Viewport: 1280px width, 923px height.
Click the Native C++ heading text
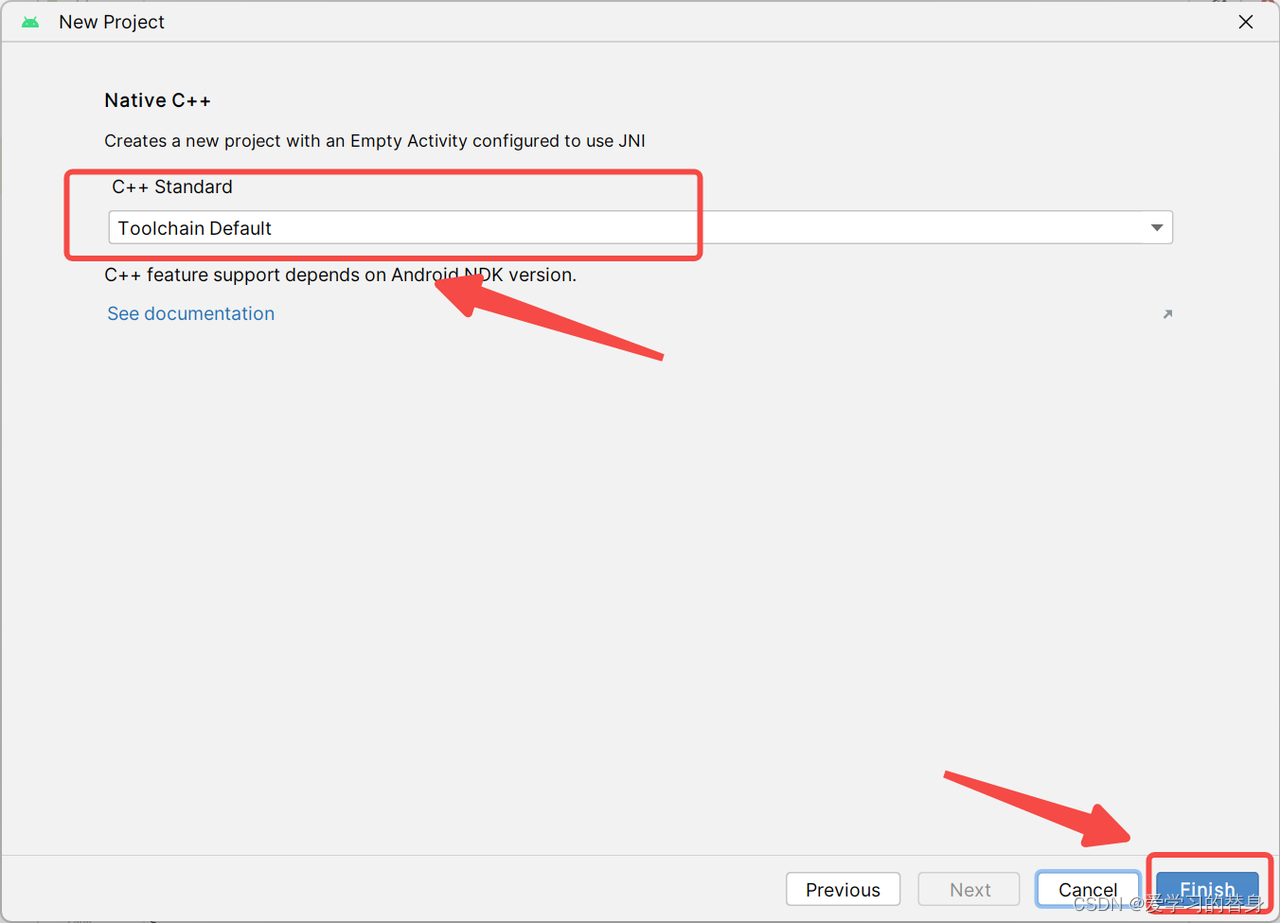click(158, 100)
